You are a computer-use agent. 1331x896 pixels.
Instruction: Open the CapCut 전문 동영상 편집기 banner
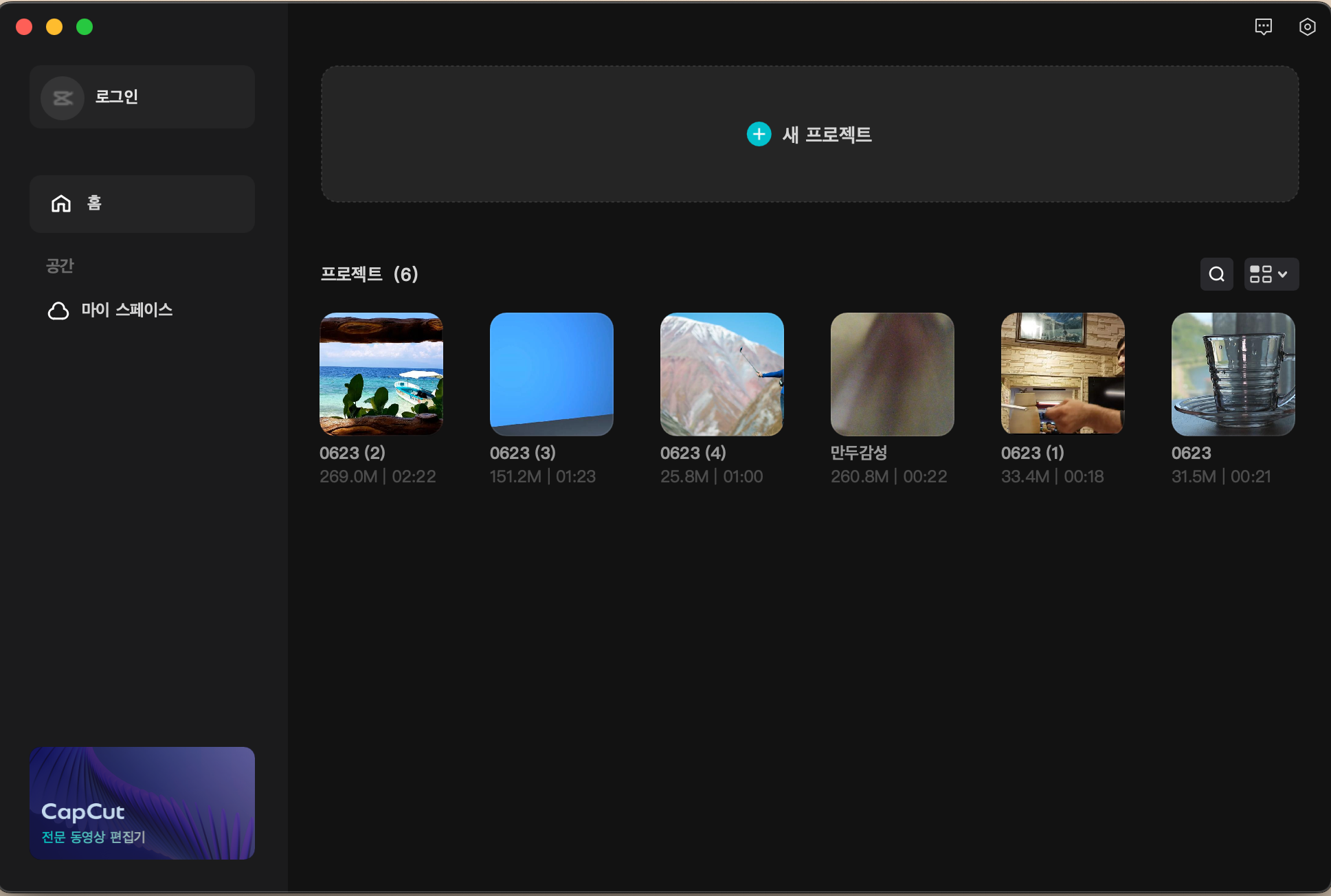142,803
